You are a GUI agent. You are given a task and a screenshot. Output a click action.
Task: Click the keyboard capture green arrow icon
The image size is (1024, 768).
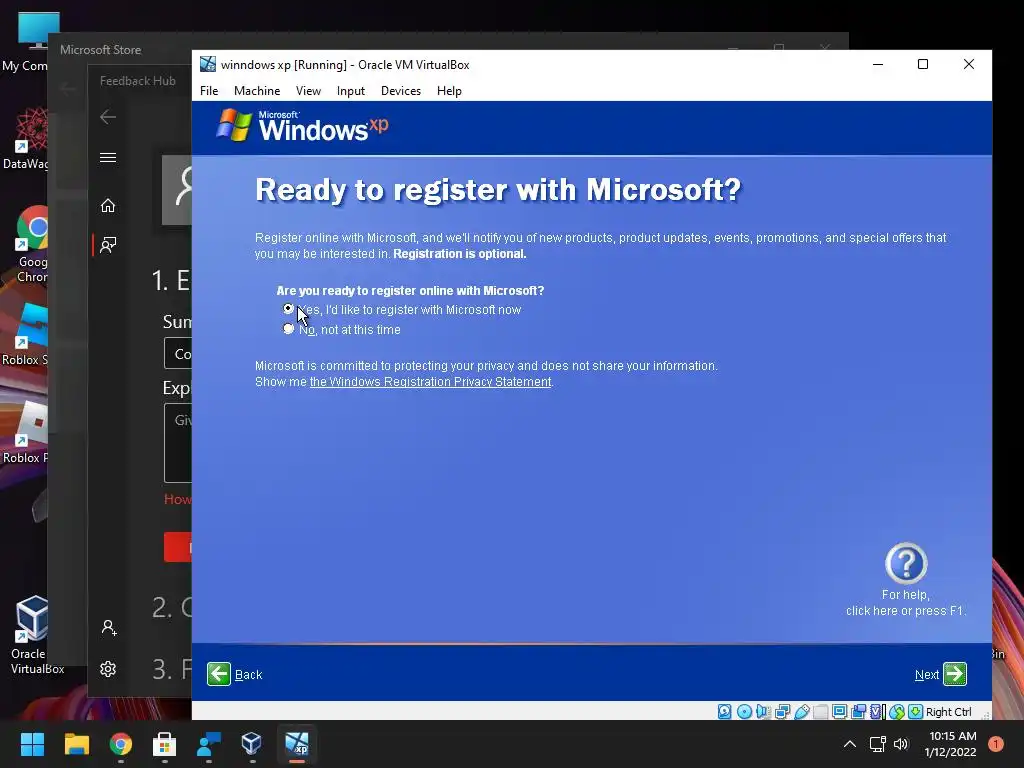click(x=916, y=712)
